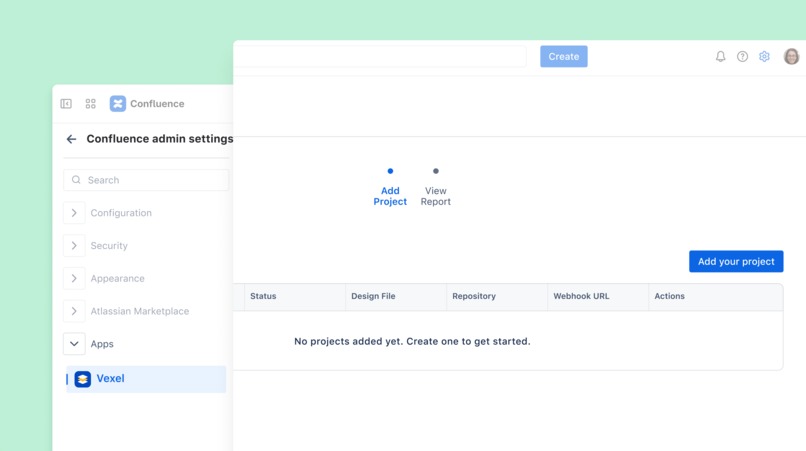
Task: Click the Webhook URL column header
Action: 598,296
